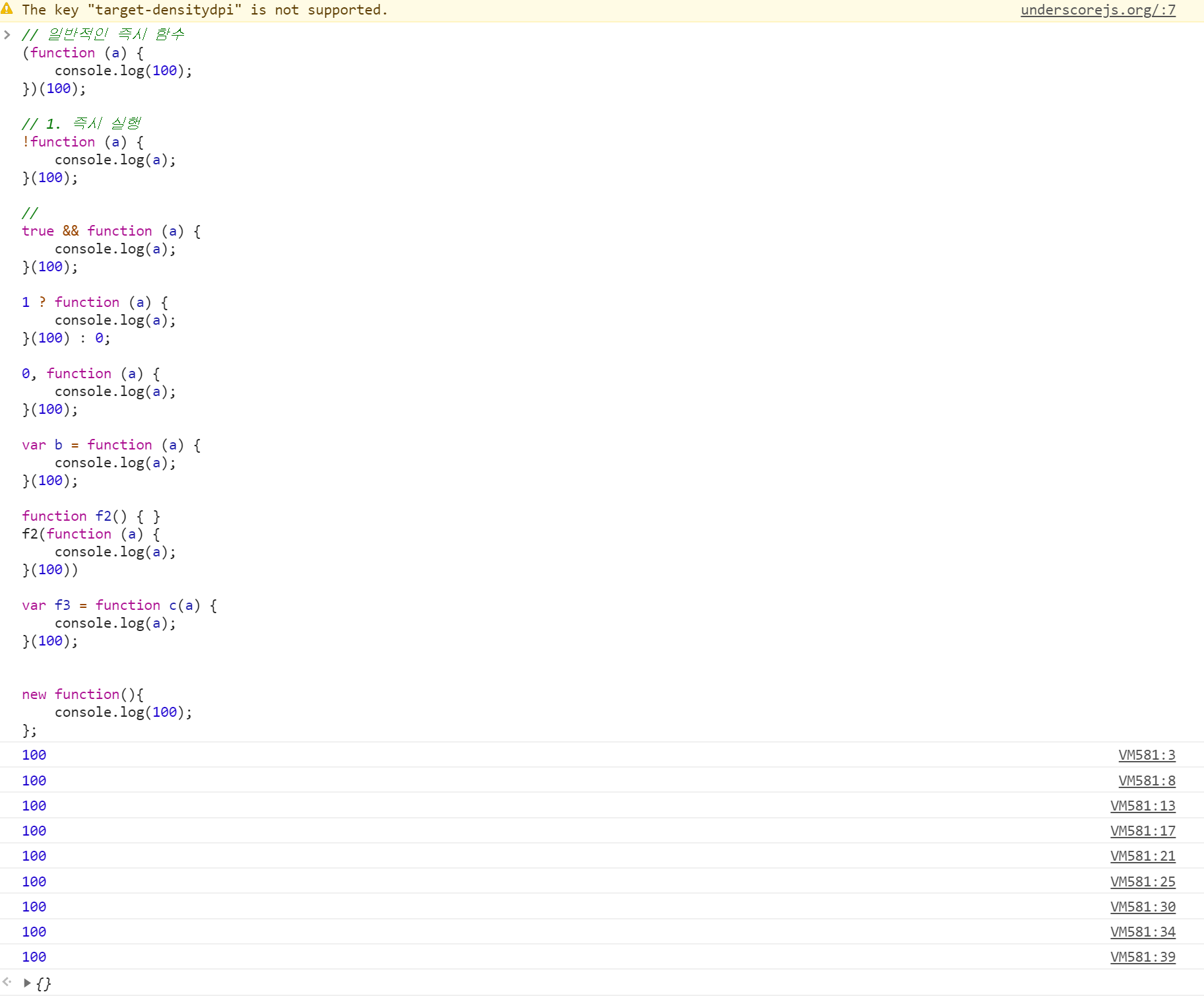Open source link VM581:30
The width and height of the screenshot is (1204, 996).
coord(1143,907)
